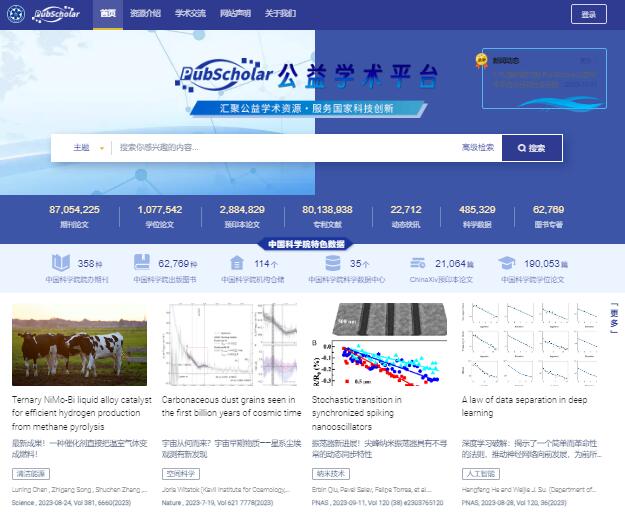The image size is (625, 518).
Task: Open the Carbonaceous dust grains article title
Action: tap(231, 406)
